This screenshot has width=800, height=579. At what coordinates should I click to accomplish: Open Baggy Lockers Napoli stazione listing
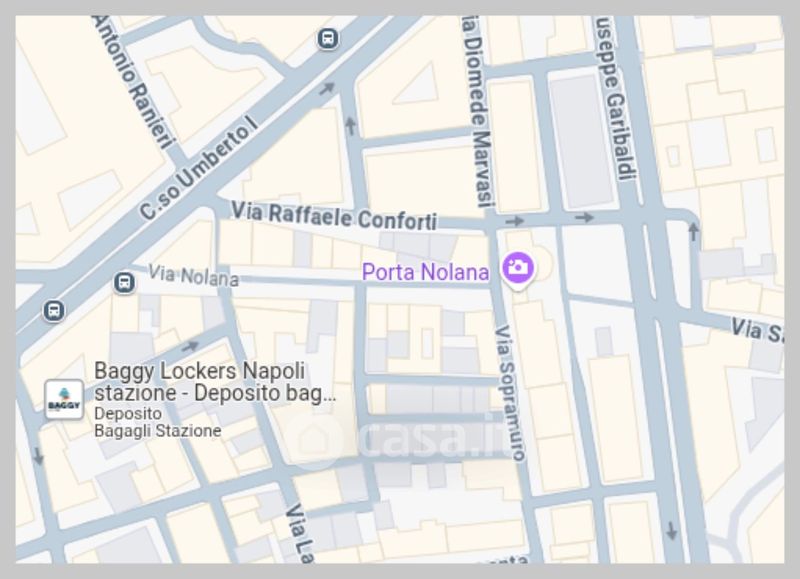tap(215, 382)
